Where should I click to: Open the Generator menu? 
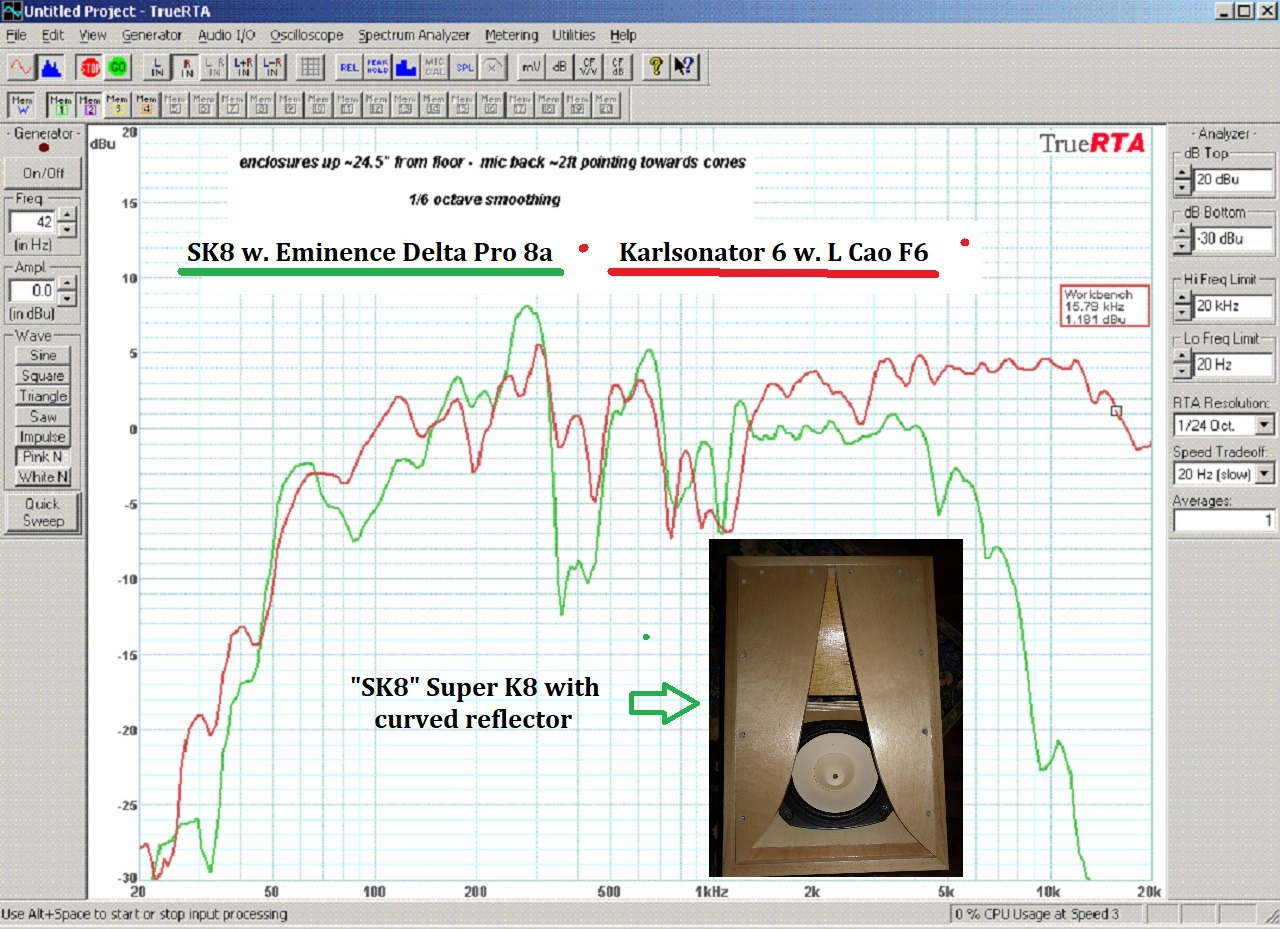point(152,35)
